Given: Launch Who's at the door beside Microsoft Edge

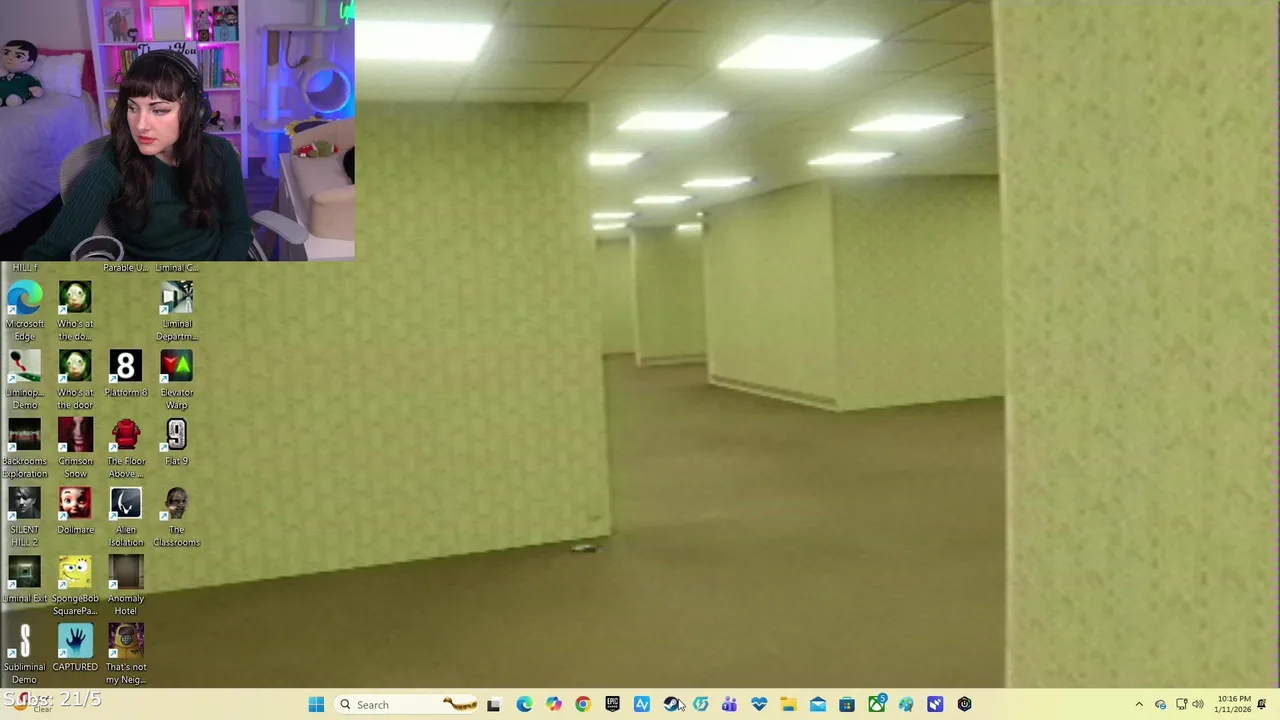Looking at the screenshot, I should coord(75,311).
